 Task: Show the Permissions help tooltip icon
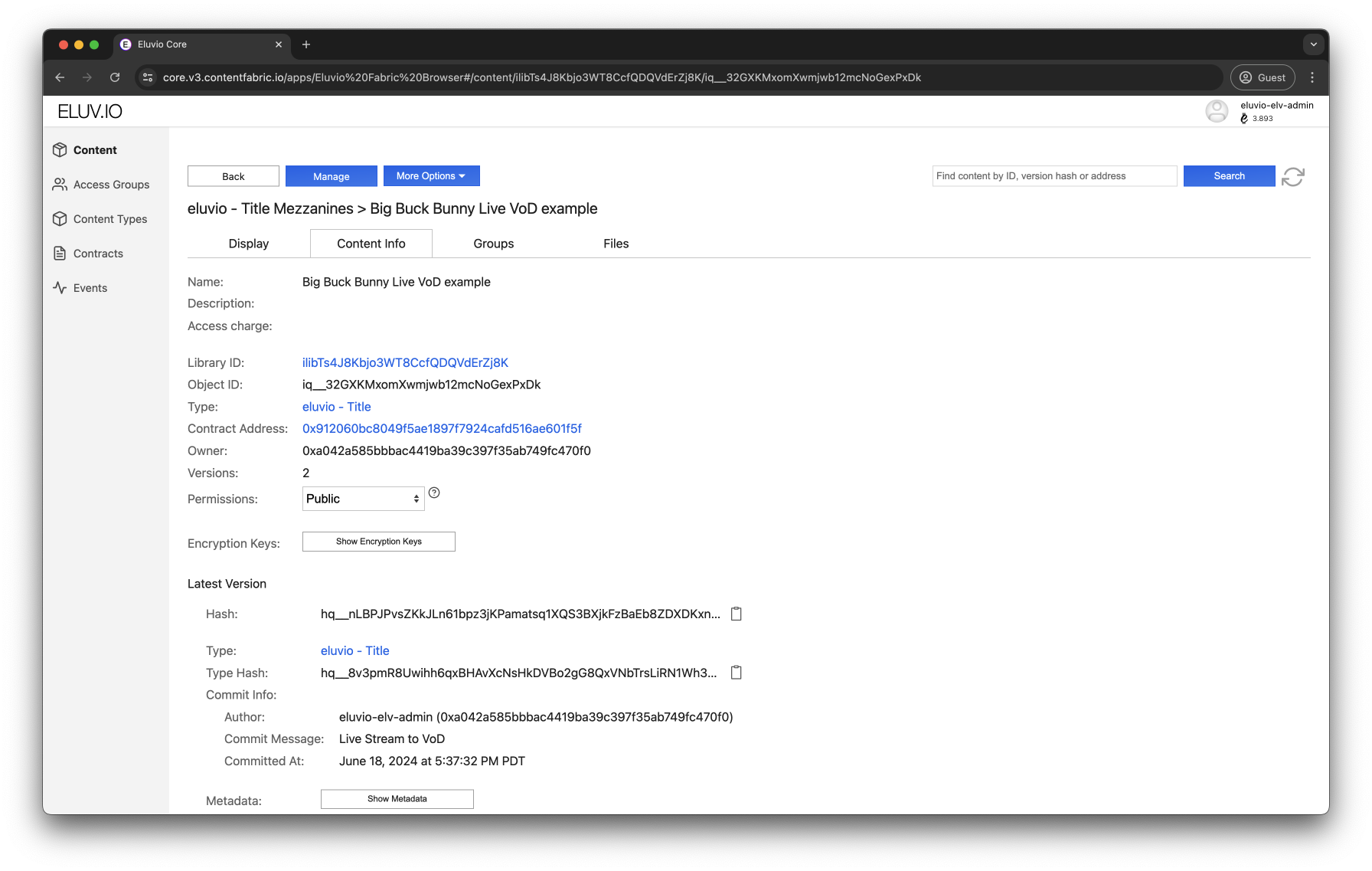tap(434, 493)
